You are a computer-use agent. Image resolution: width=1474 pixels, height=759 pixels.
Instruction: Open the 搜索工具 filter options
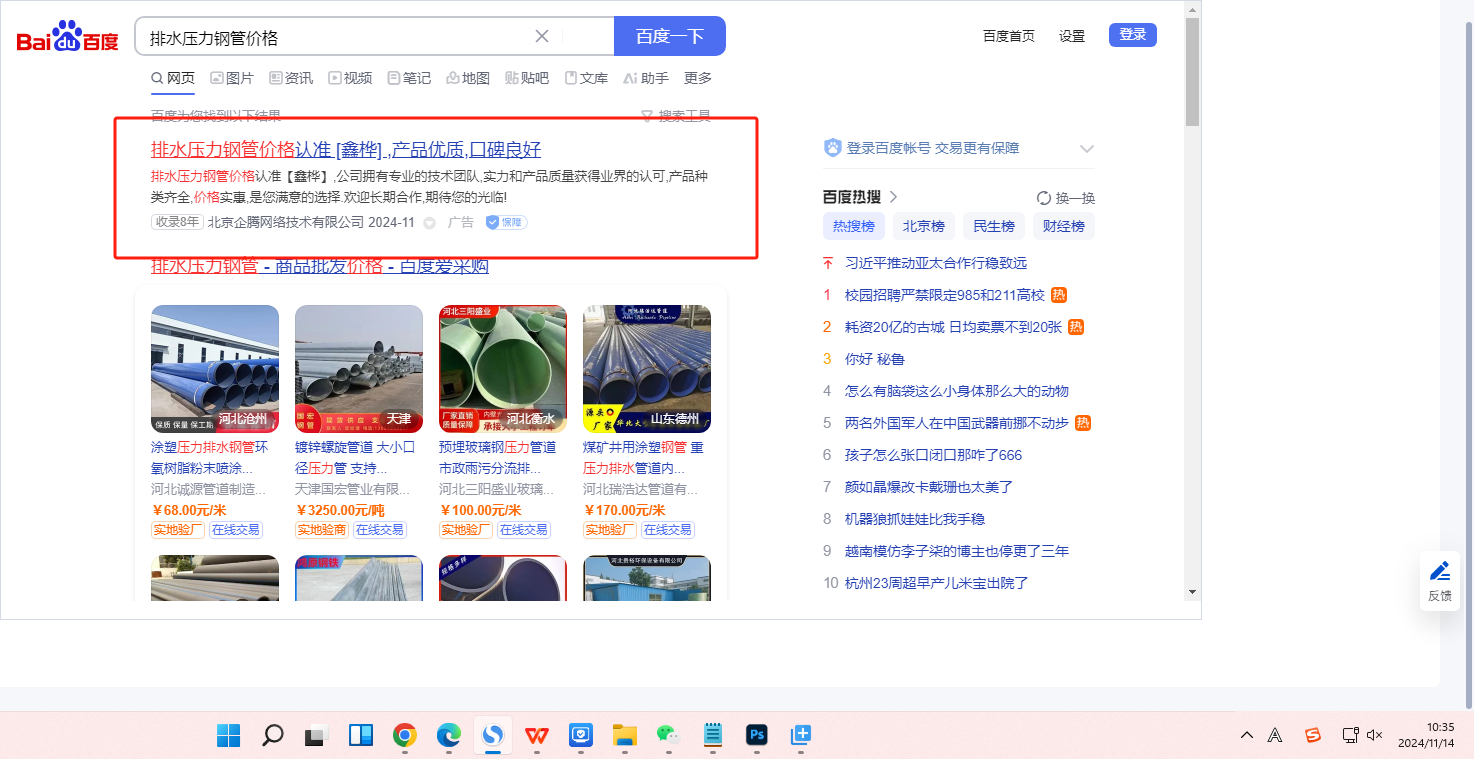(x=676, y=116)
